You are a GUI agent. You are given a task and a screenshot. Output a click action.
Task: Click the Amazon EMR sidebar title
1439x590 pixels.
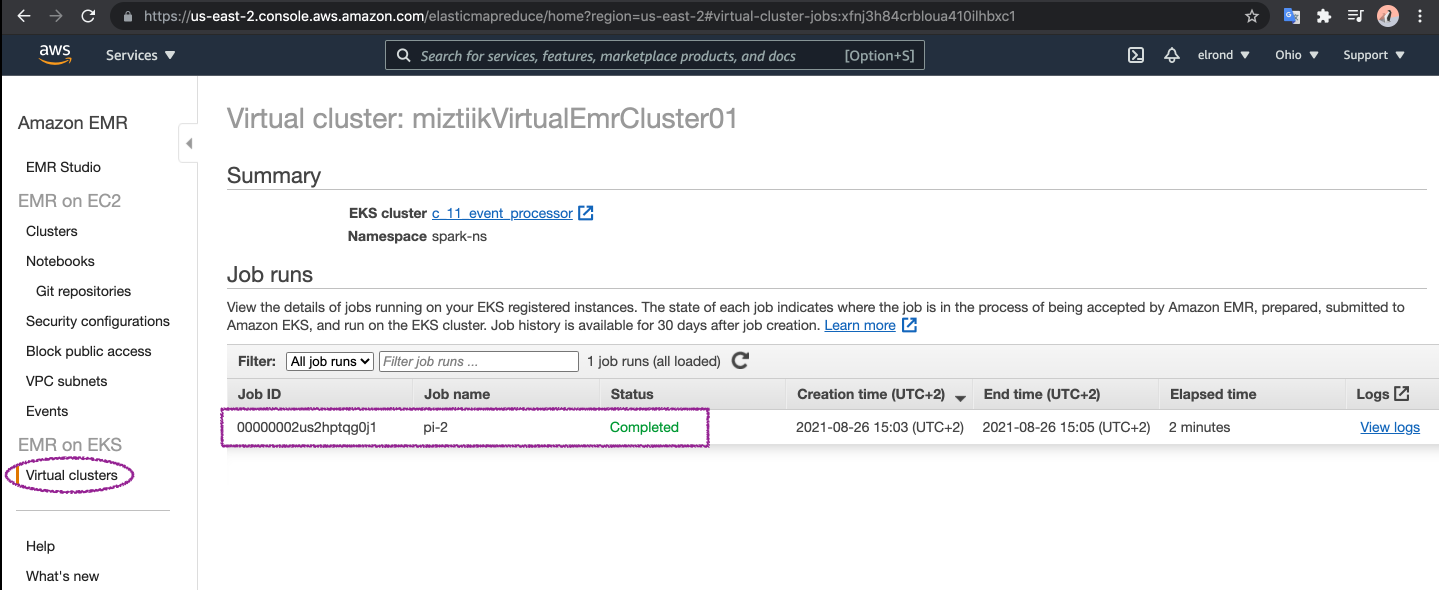pos(73,123)
